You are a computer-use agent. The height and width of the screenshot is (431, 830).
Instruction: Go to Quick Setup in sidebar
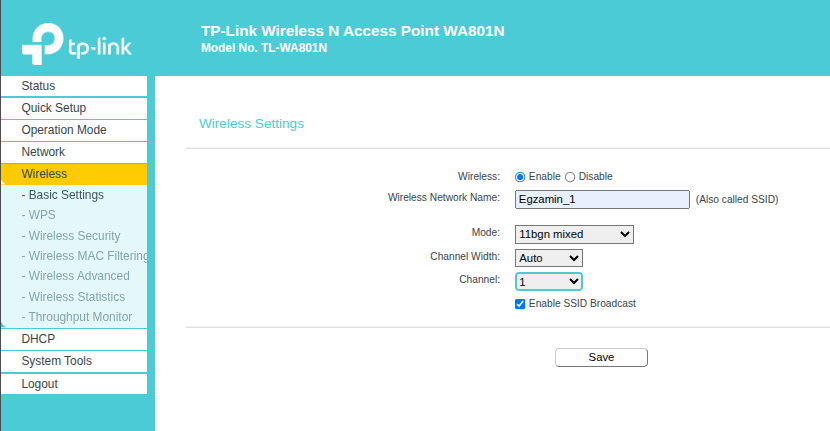(74, 108)
